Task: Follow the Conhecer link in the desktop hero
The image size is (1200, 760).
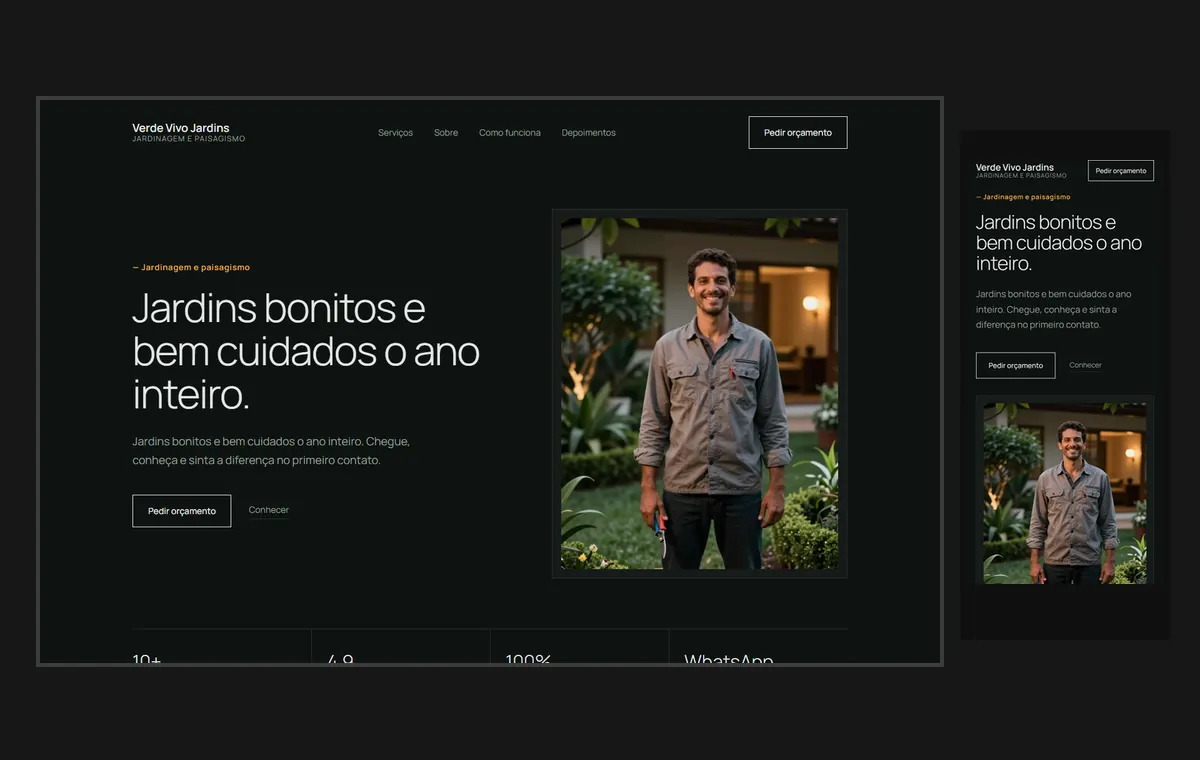Action: [269, 510]
